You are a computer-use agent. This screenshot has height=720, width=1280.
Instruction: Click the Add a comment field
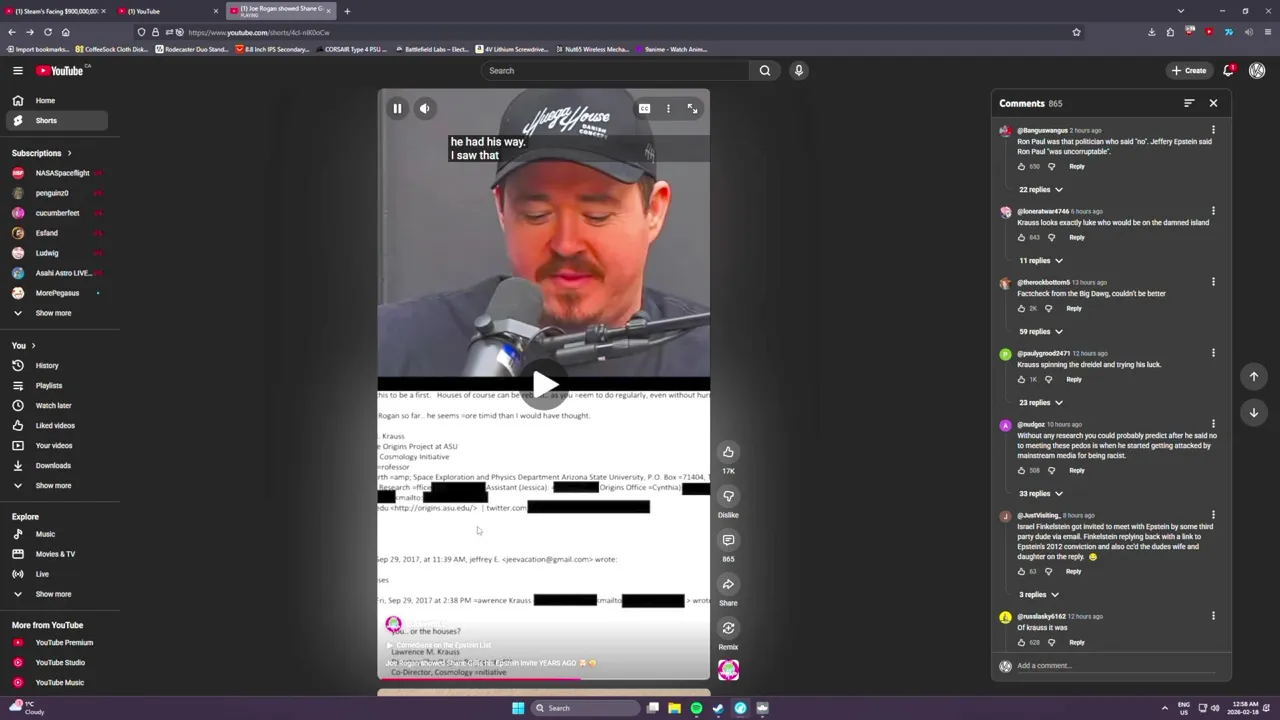[x=1115, y=666]
